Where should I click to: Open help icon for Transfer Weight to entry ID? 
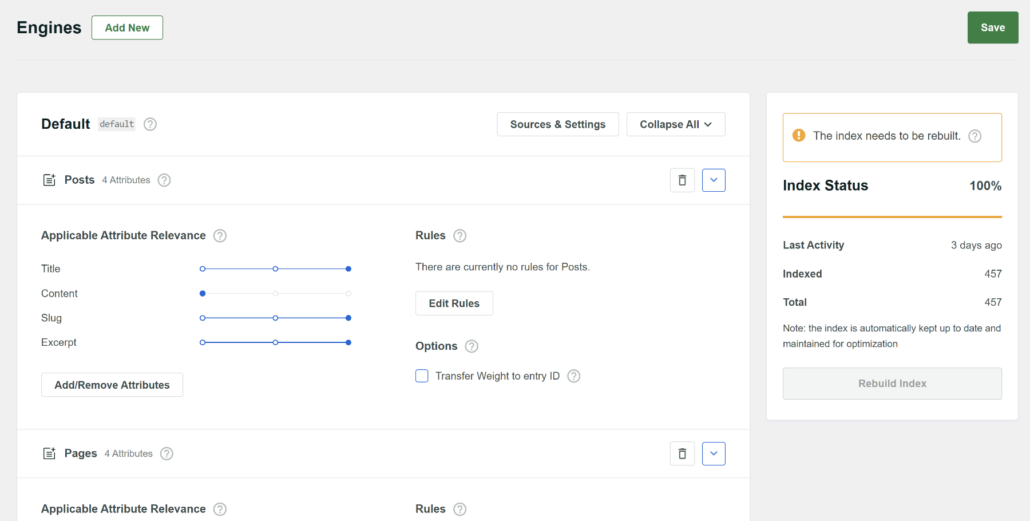pos(573,376)
